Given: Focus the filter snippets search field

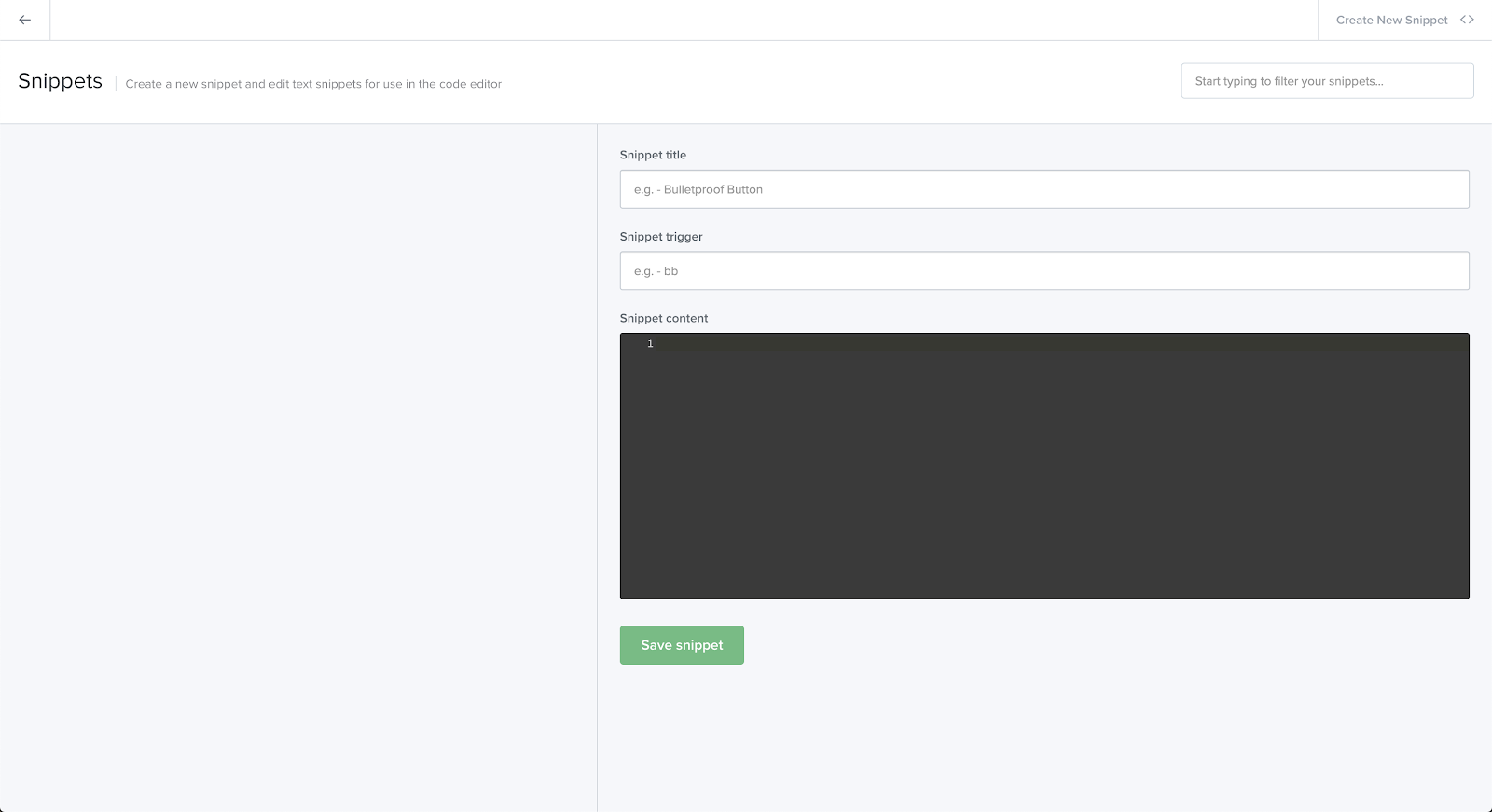Looking at the screenshot, I should (x=1326, y=81).
